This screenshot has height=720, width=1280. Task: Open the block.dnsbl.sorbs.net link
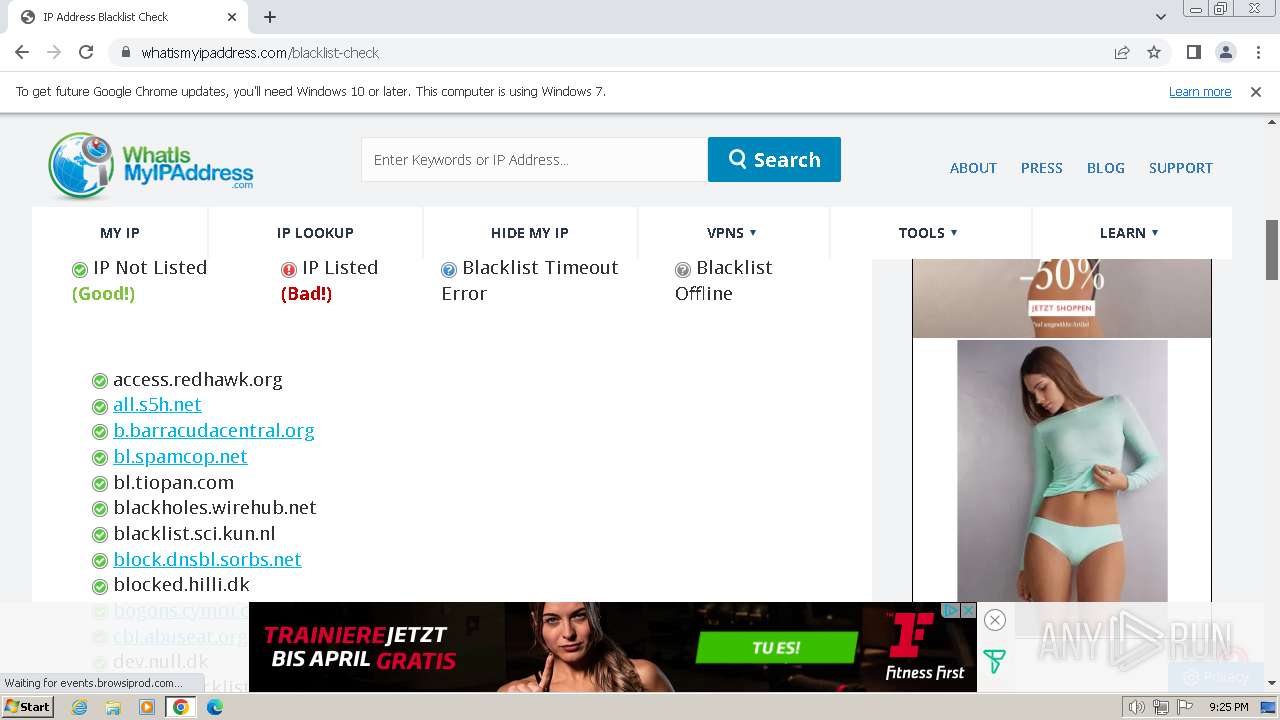point(207,560)
